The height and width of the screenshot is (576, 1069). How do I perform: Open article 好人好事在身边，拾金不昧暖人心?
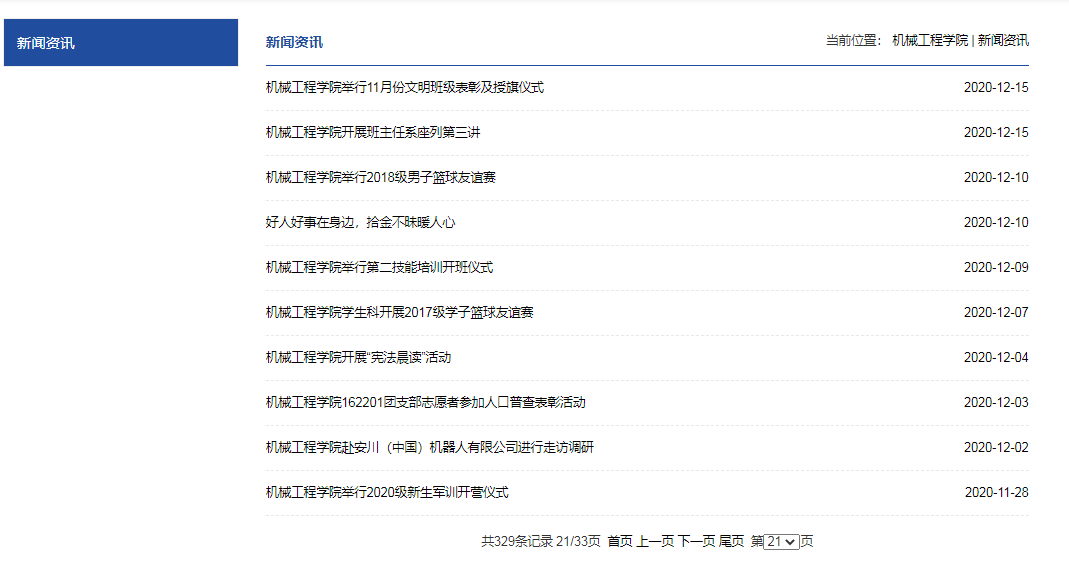360,223
